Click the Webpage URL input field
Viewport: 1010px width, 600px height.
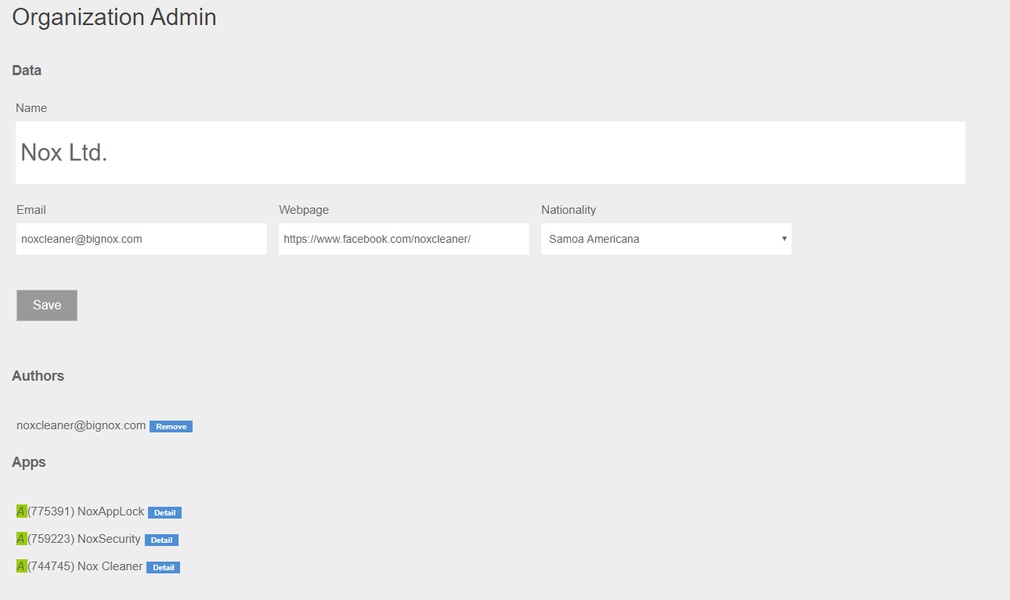click(404, 239)
